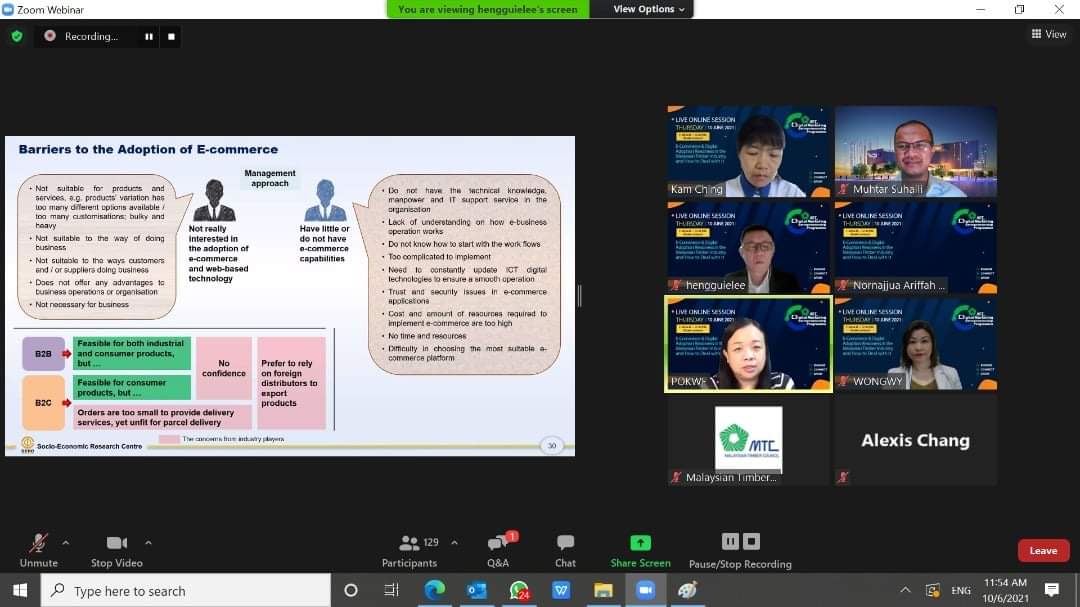This screenshot has height=607, width=1080.
Task: Expand the arrow beside Participants
Action: pyautogui.click(x=455, y=543)
